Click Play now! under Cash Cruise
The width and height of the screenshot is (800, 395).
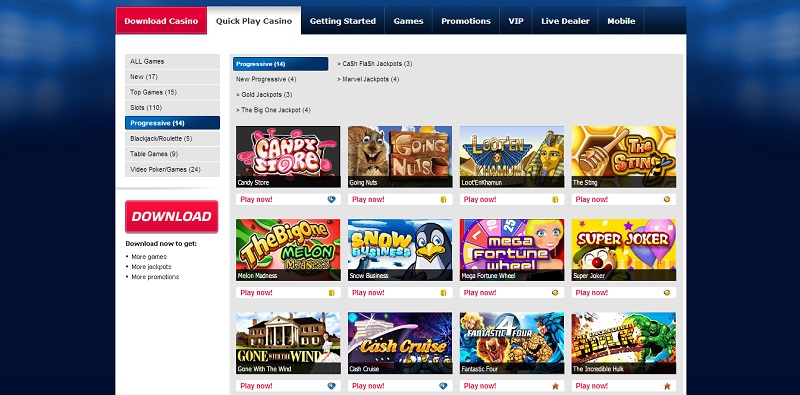point(368,386)
